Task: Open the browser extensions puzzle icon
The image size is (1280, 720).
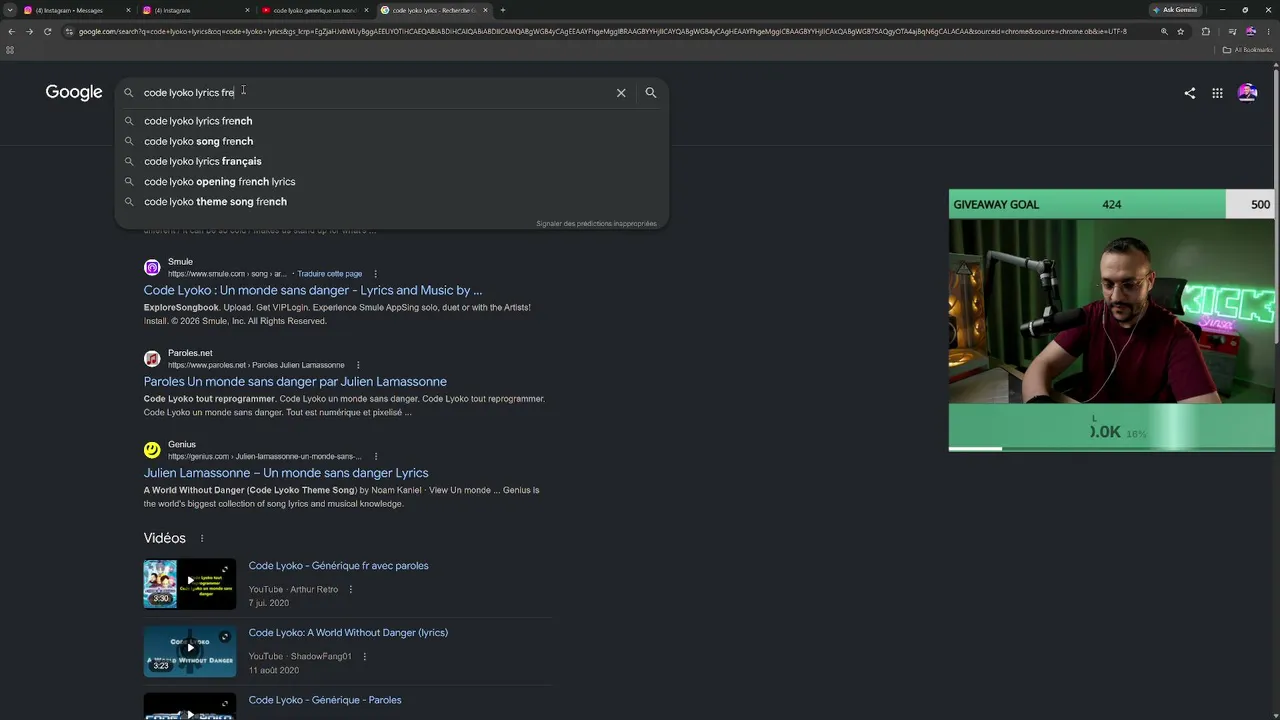Action: coord(1205,31)
